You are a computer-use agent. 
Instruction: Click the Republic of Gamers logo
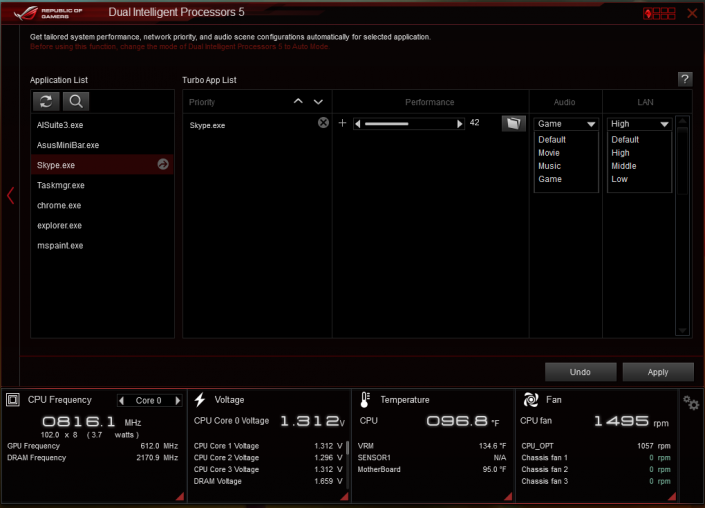coord(48,13)
